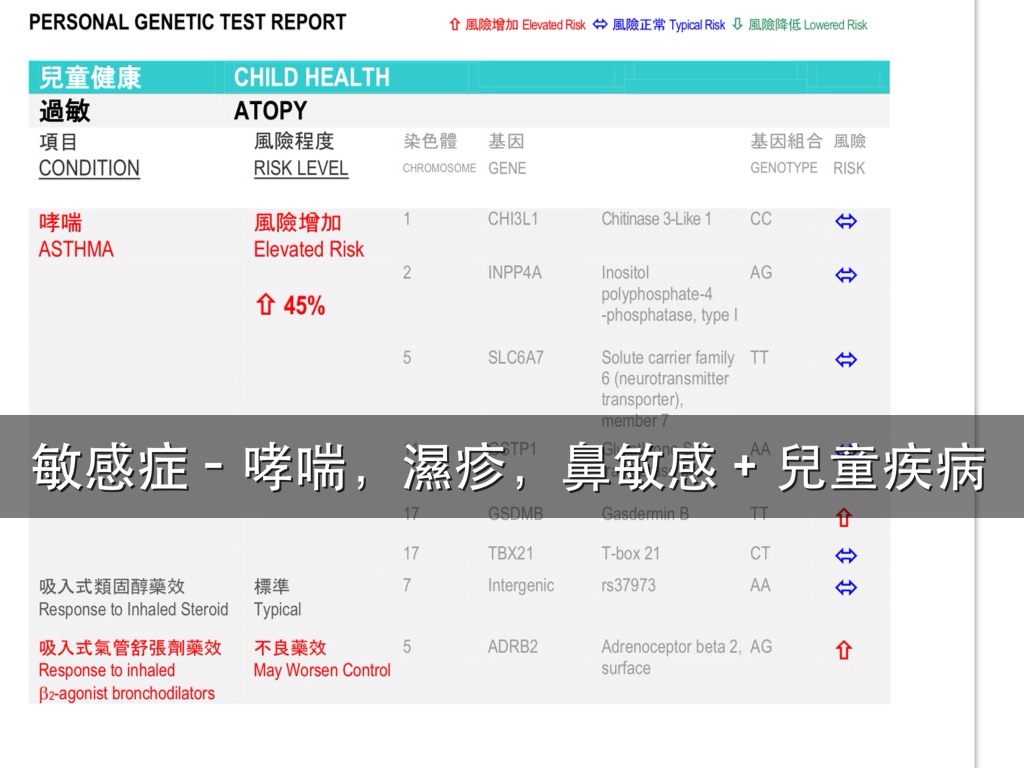Click the underlined RISK LEVEL column heading
Image resolution: width=1024 pixels, height=768 pixels.
pyautogui.click(x=301, y=168)
